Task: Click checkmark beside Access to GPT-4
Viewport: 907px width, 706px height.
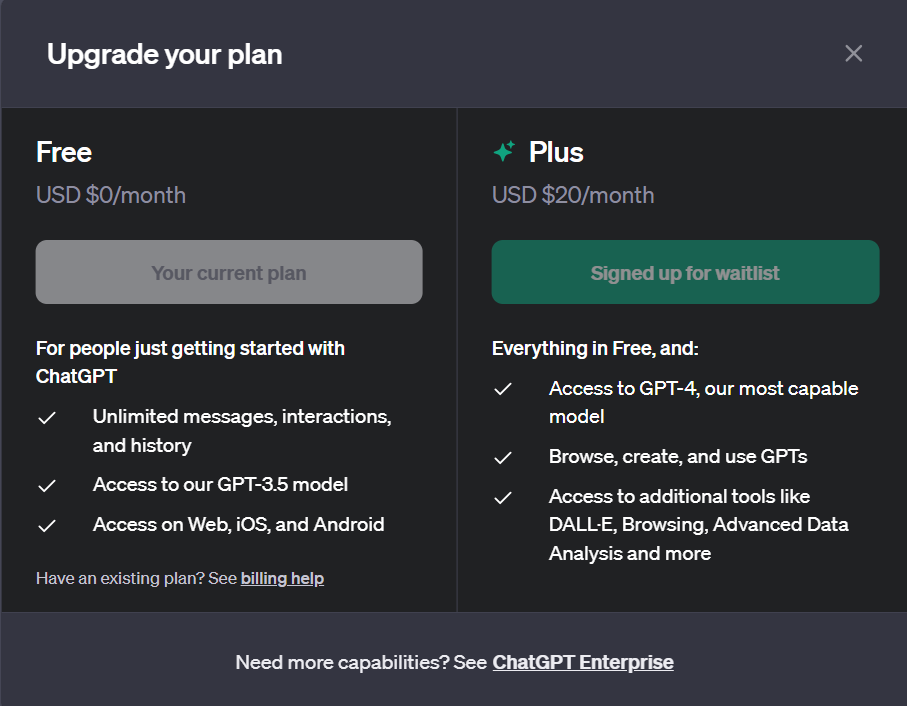Action: (x=503, y=389)
